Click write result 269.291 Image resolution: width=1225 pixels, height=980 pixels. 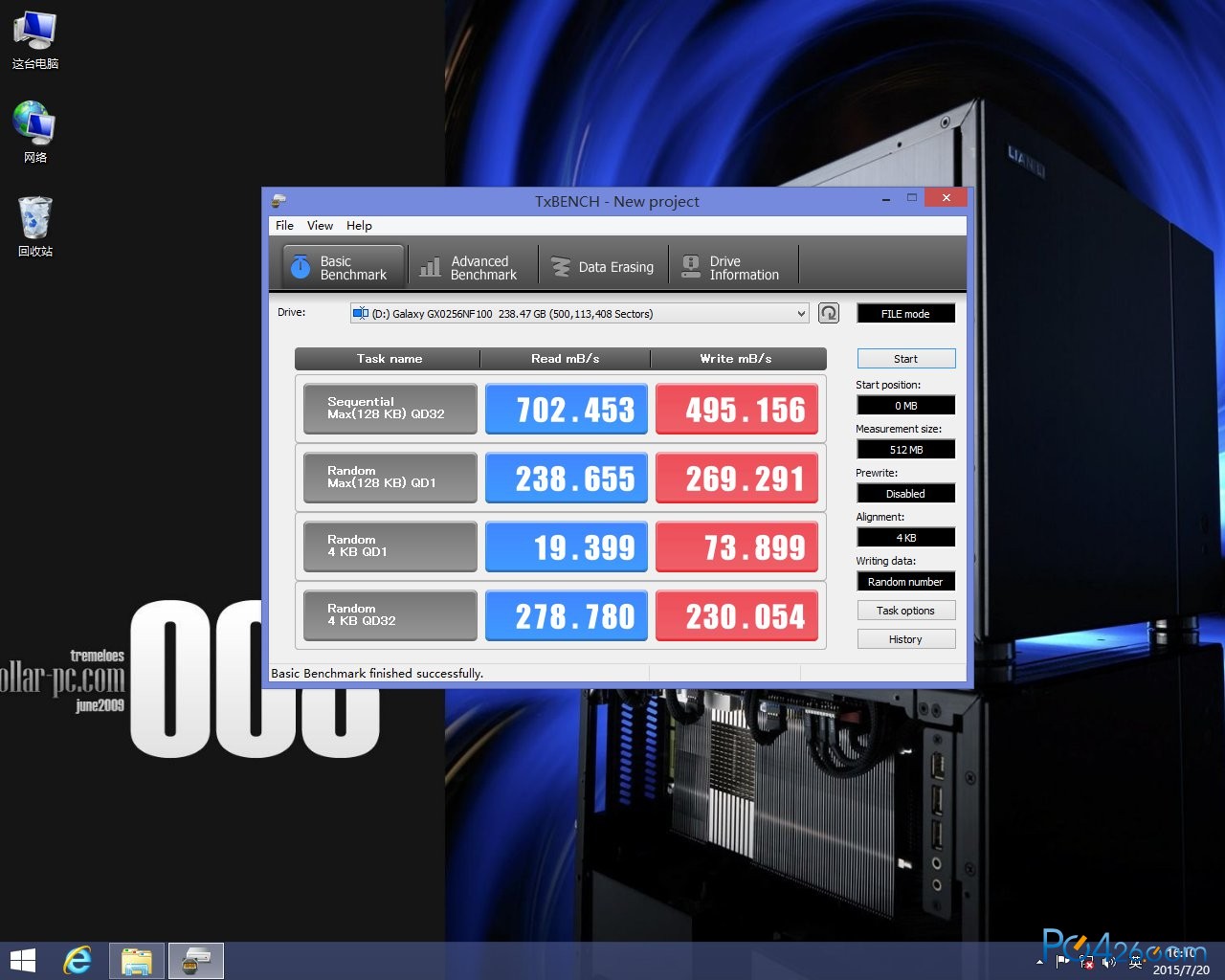[737, 478]
